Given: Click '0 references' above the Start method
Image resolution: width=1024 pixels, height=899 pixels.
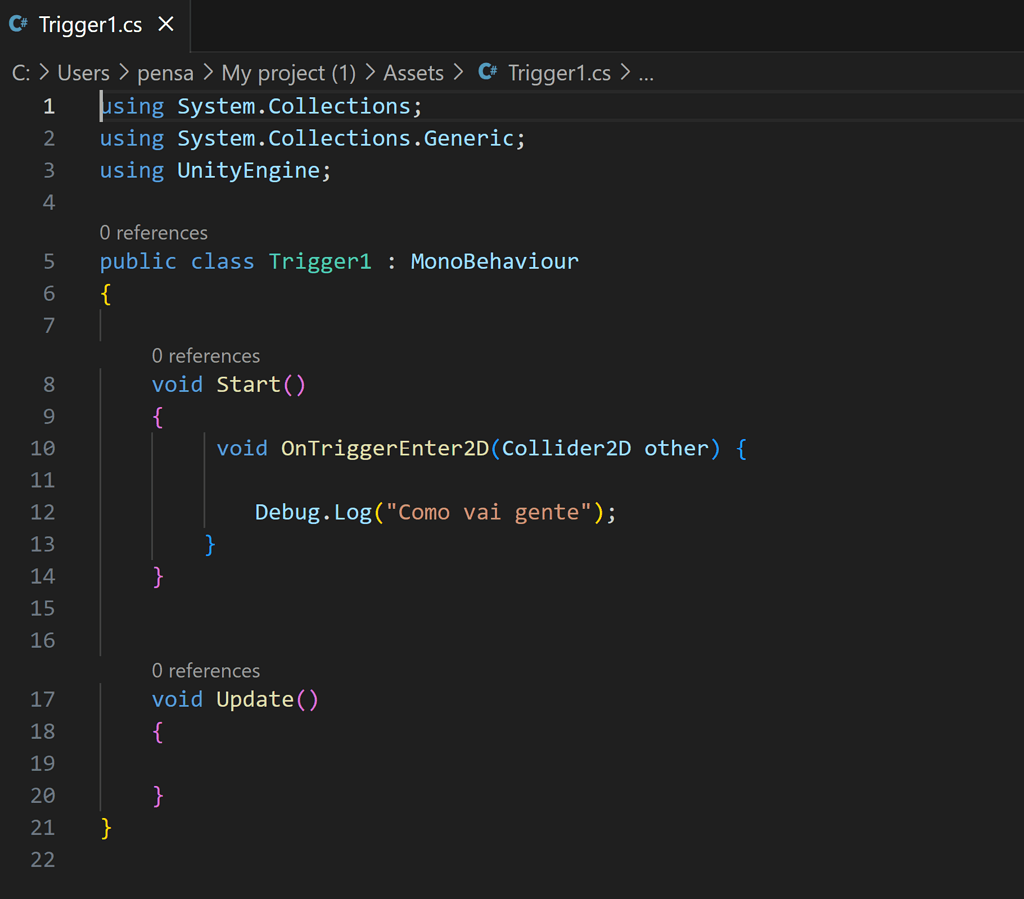Looking at the screenshot, I should click(206, 355).
